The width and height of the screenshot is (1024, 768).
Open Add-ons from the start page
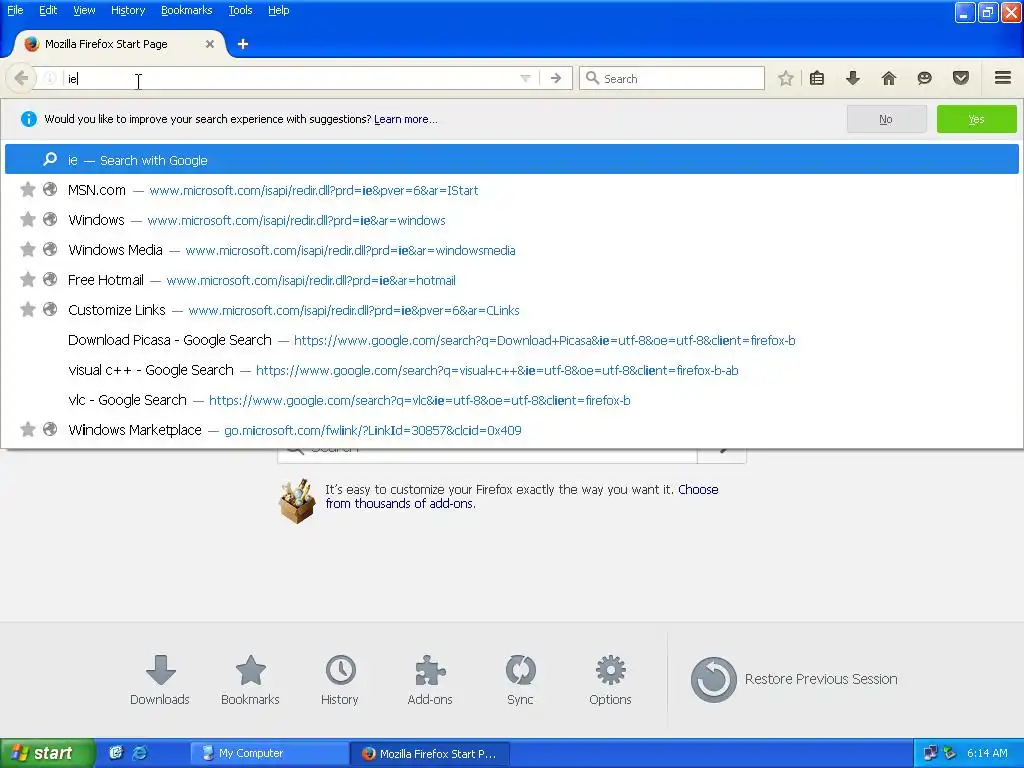(x=430, y=680)
